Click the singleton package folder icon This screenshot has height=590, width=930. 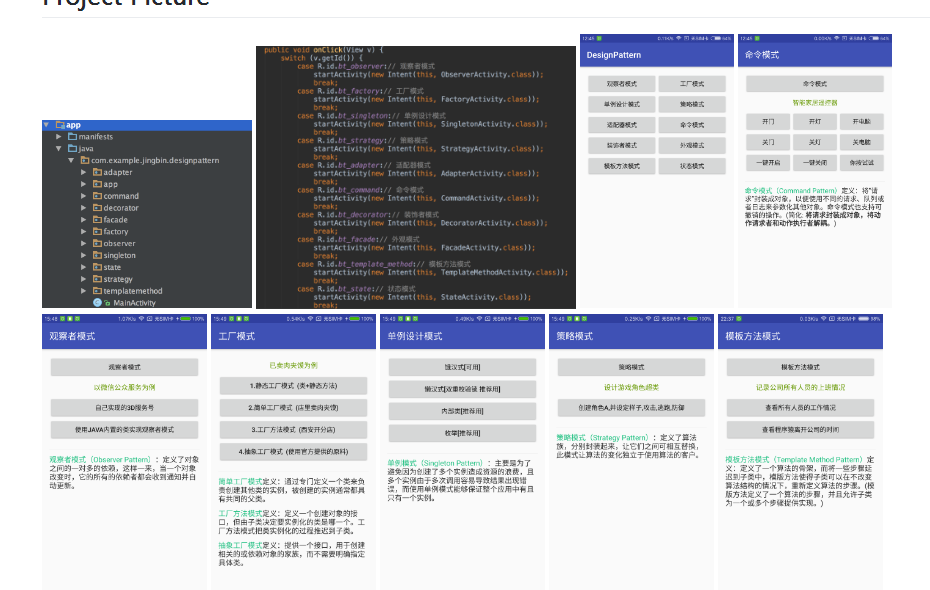click(97, 255)
